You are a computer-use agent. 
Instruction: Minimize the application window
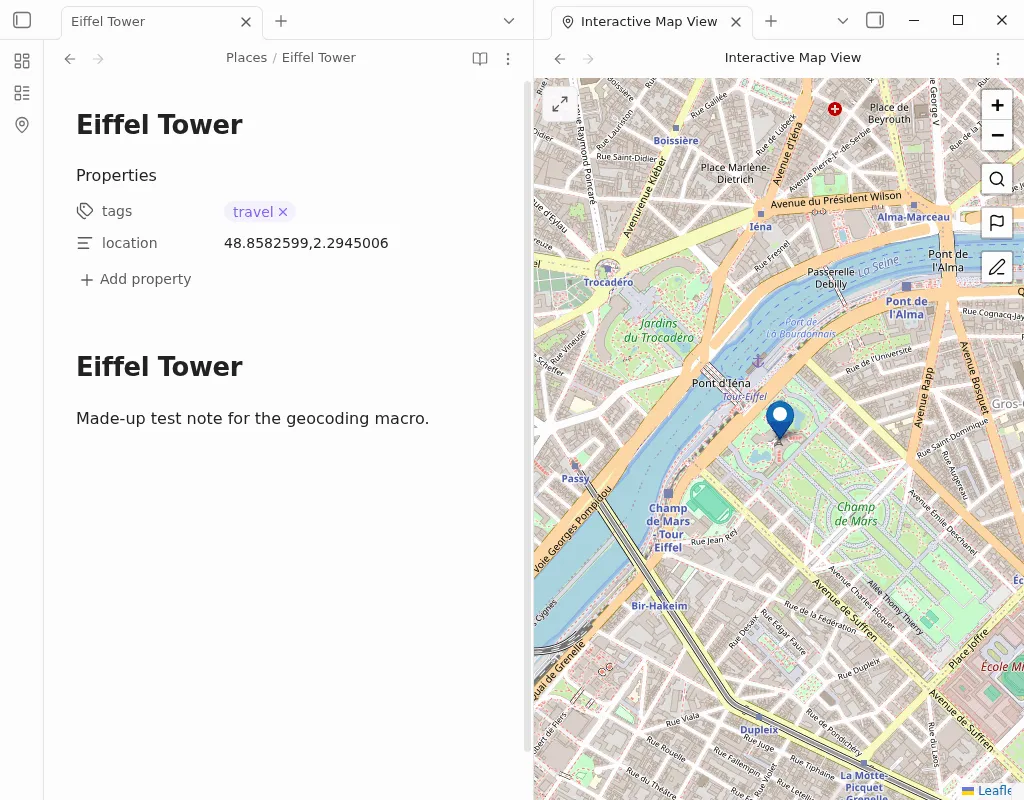coord(914,20)
